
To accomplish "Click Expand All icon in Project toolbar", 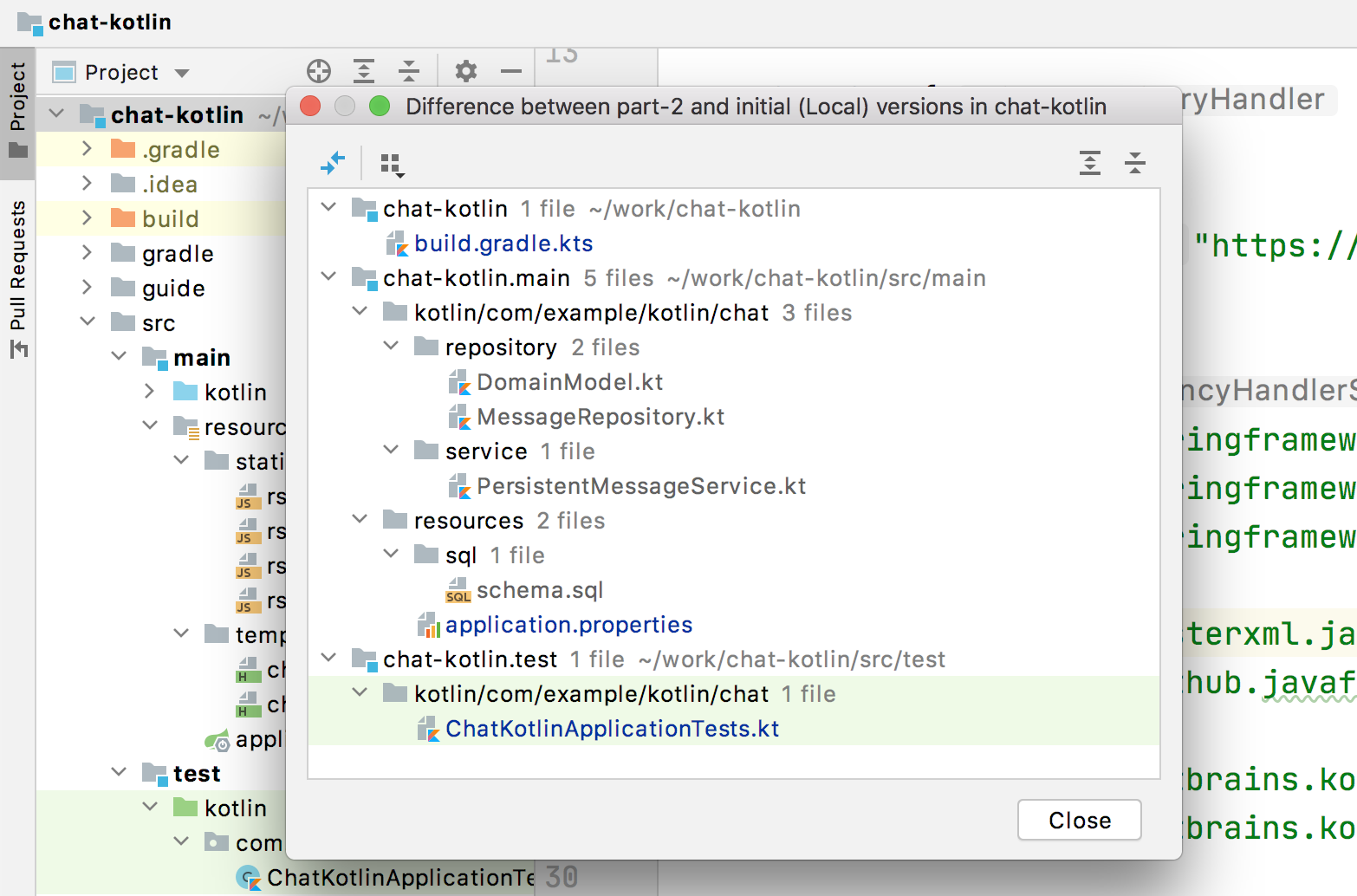I will pyautogui.click(x=364, y=71).
